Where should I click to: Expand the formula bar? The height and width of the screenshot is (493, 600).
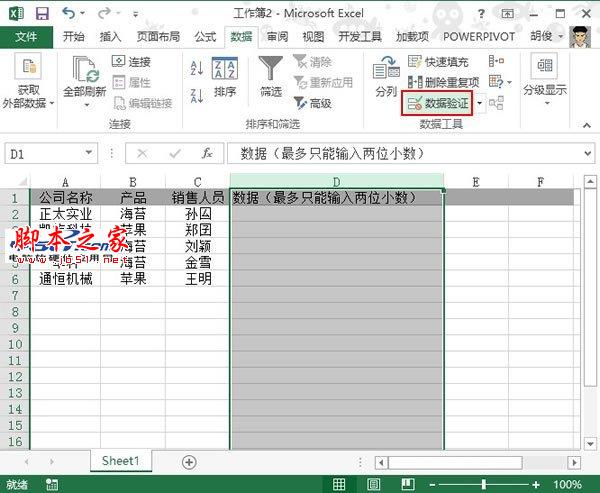click(588, 153)
